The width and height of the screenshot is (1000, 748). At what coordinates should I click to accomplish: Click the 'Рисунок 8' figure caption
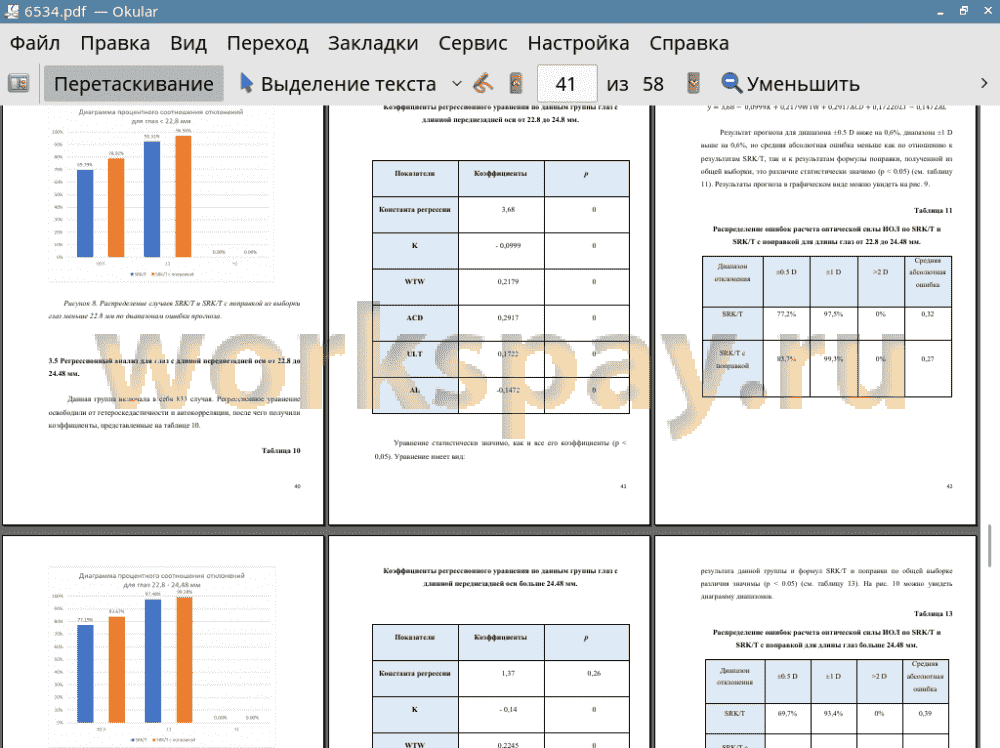(174, 309)
